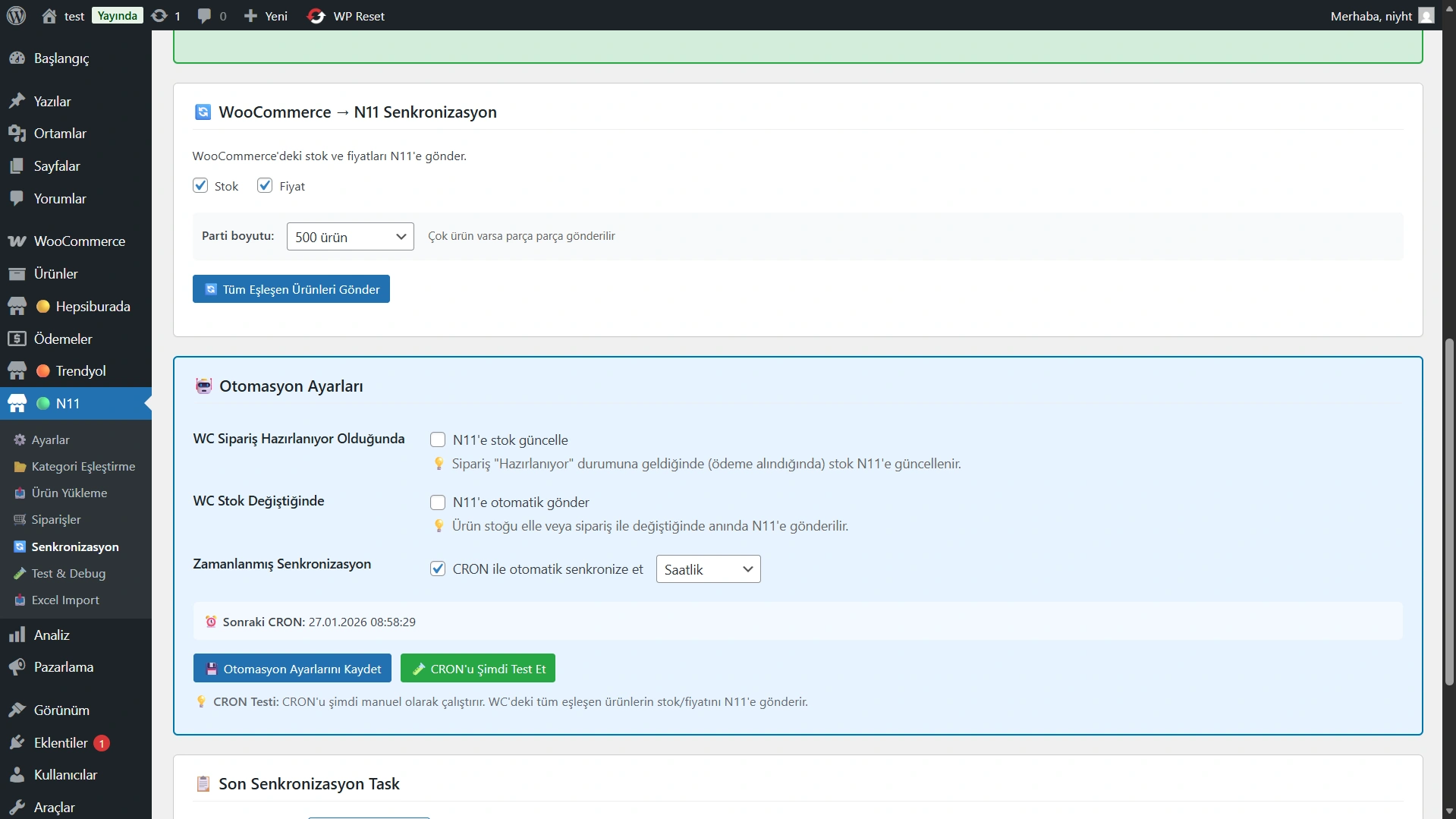This screenshot has width=1456, height=819.
Task: Uncheck the Fiyat checkbox
Action: (265, 186)
